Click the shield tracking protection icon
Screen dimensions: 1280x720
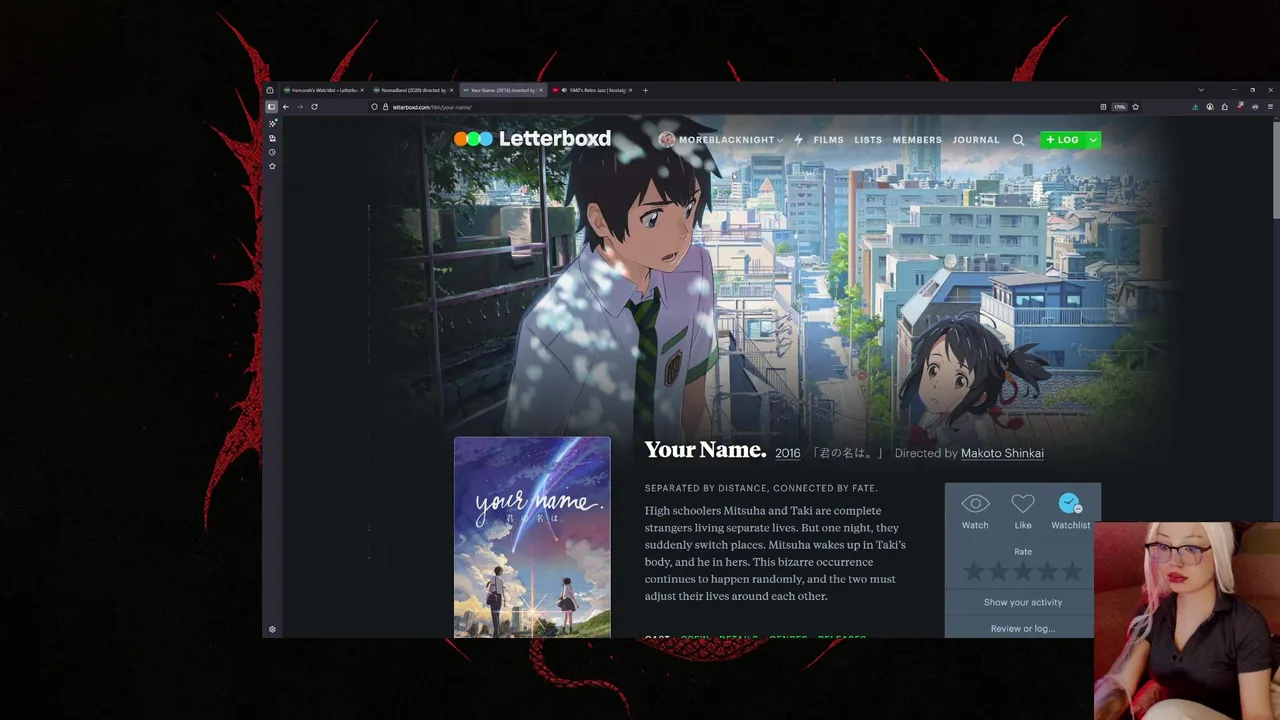coord(374,107)
